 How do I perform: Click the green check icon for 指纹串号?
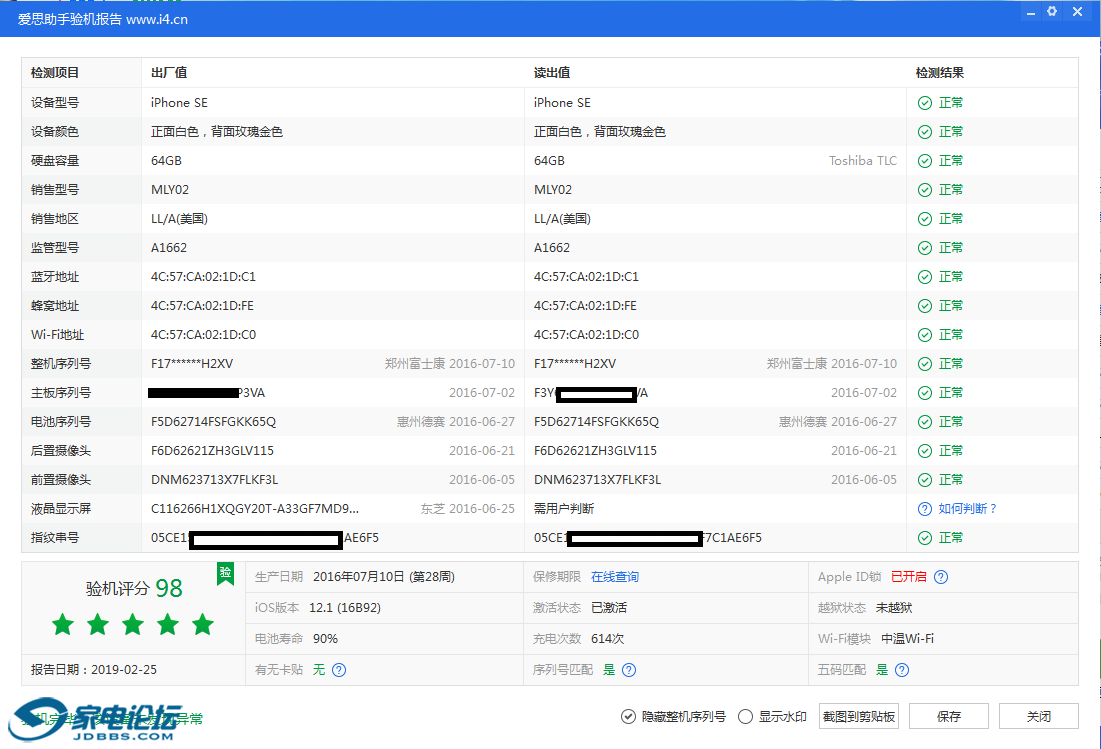925,538
